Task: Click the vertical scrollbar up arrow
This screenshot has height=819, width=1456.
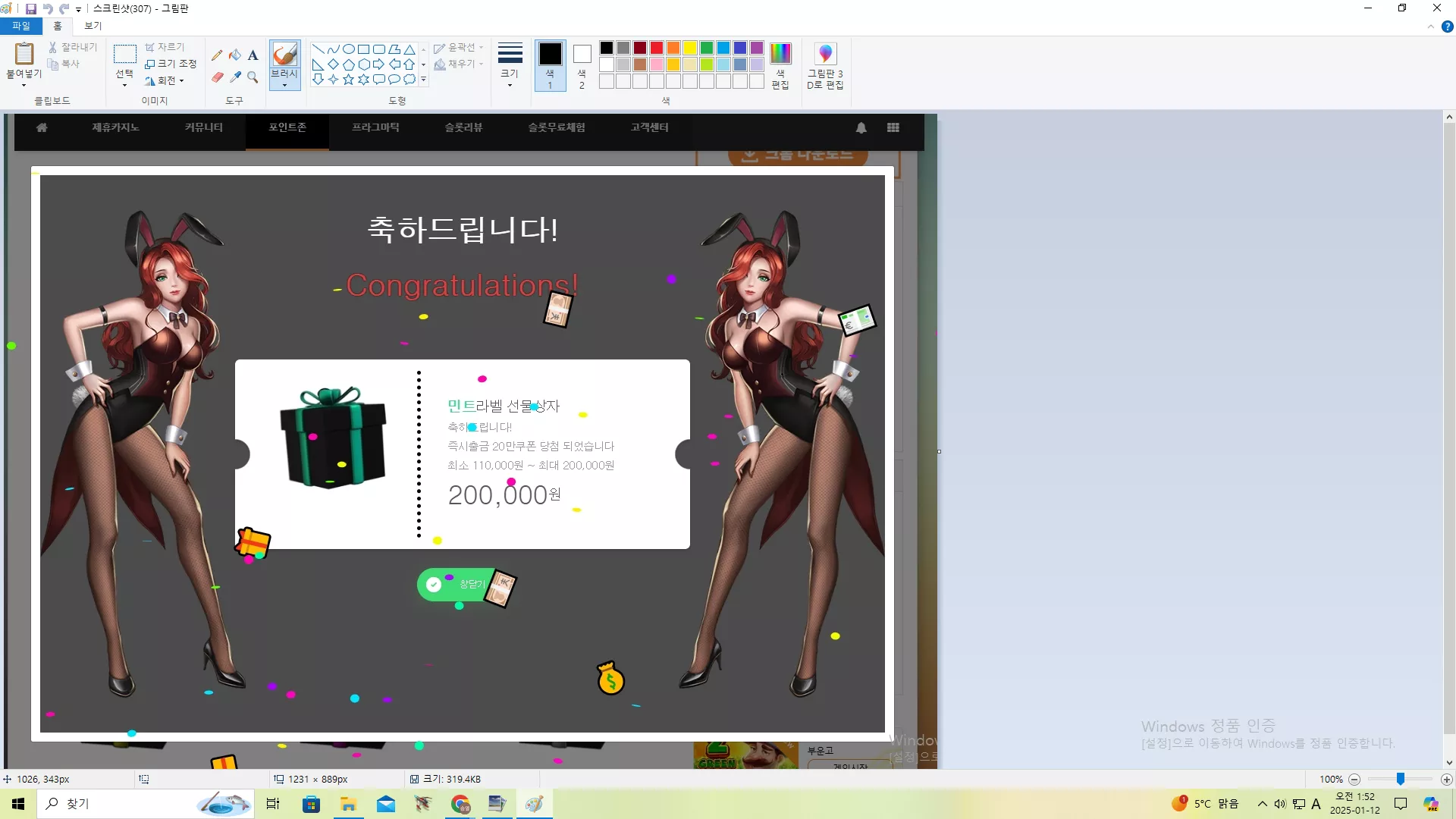Action: click(1449, 118)
